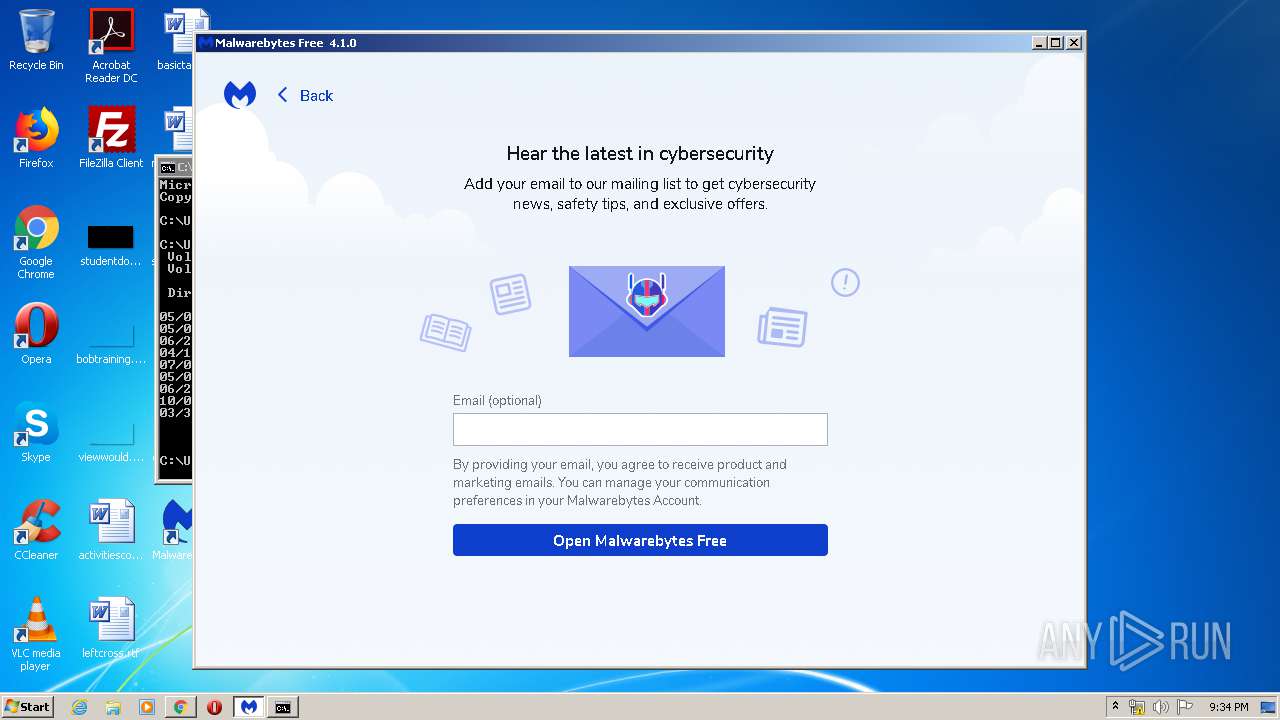Click the Malwarebytes taskbar button
Viewport: 1280px width, 720px height.
pos(249,707)
